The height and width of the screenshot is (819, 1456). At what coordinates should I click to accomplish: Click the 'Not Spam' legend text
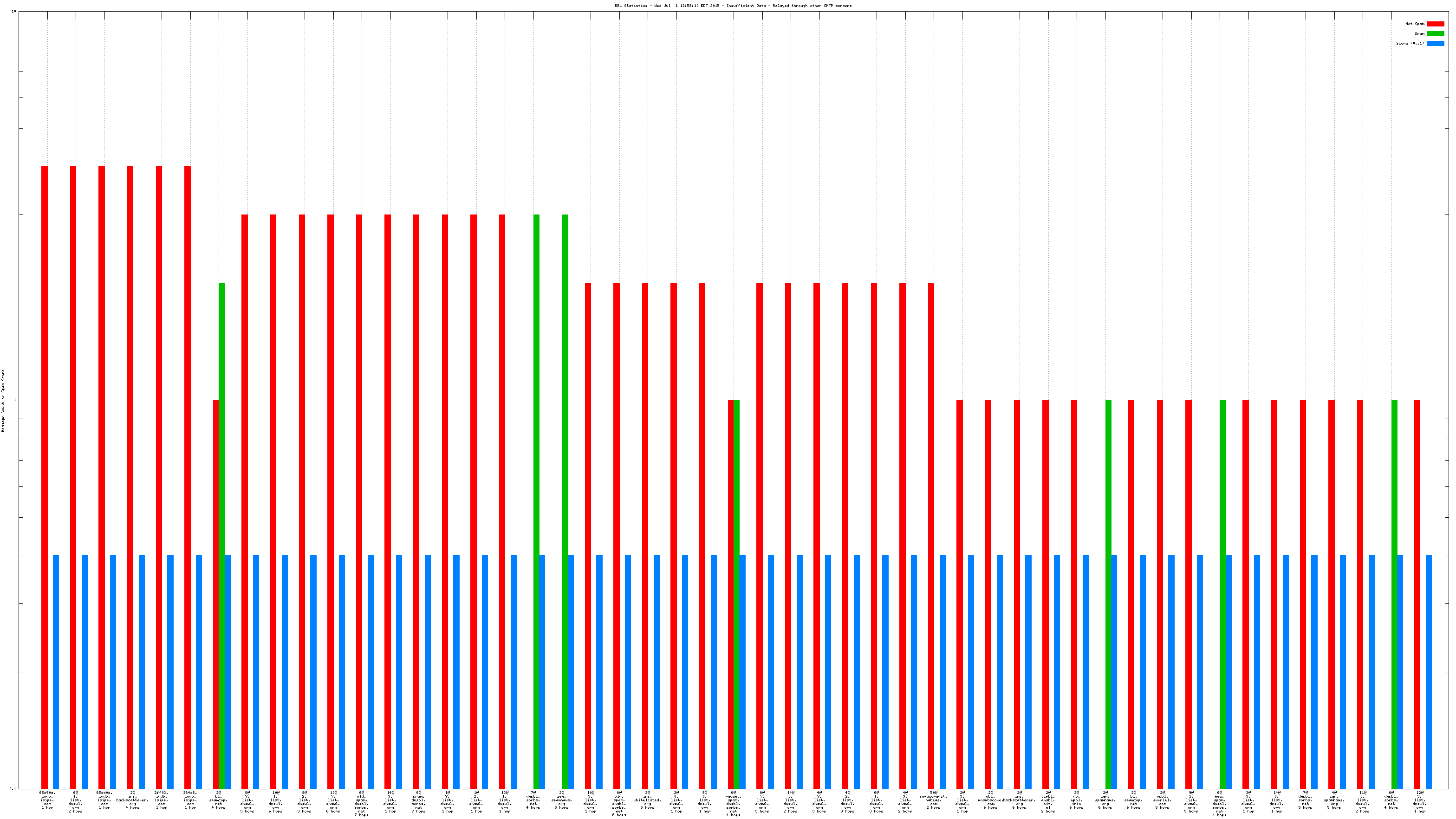point(1415,24)
